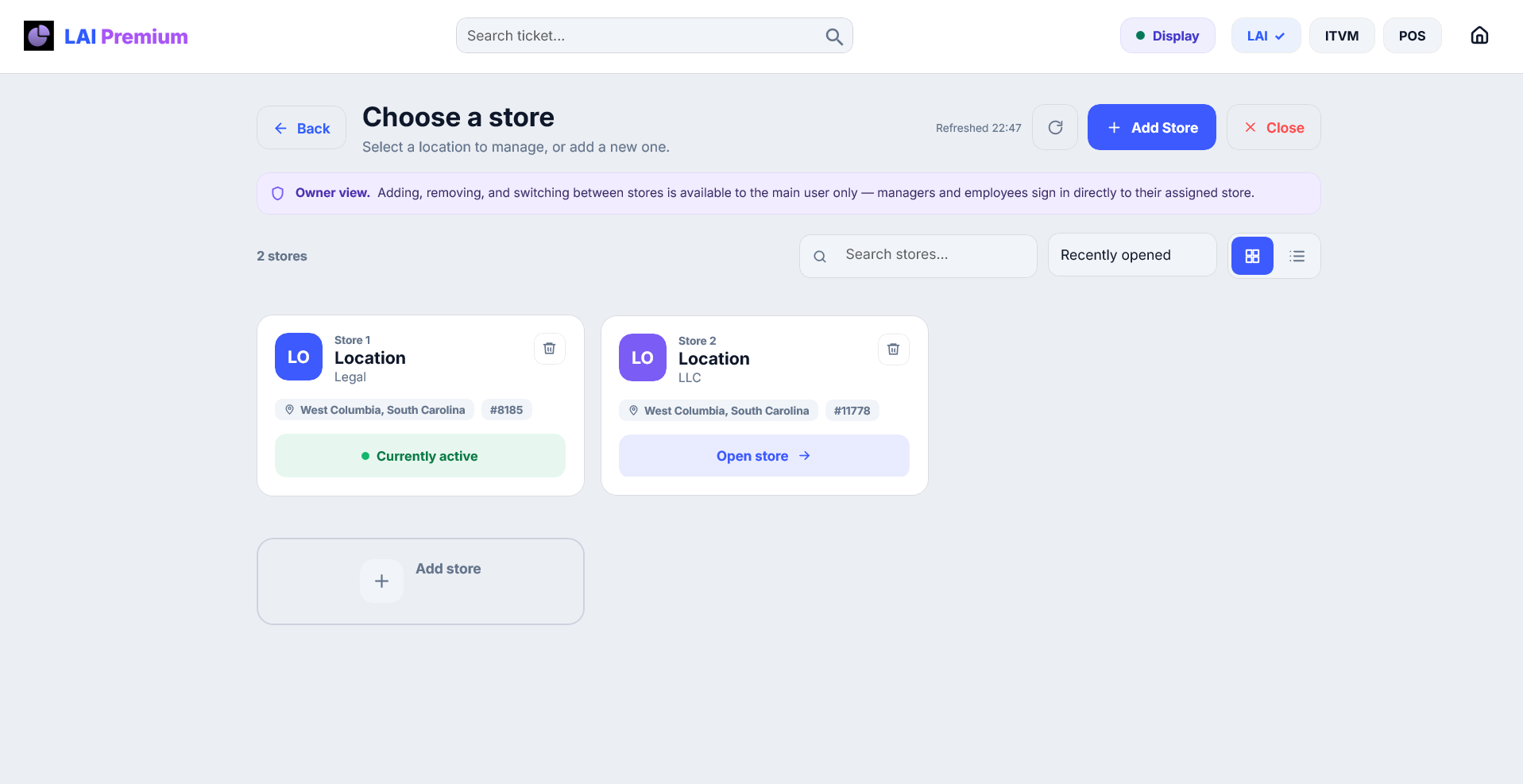Select the ITVM tab
The width and height of the screenshot is (1523, 784).
tap(1342, 36)
